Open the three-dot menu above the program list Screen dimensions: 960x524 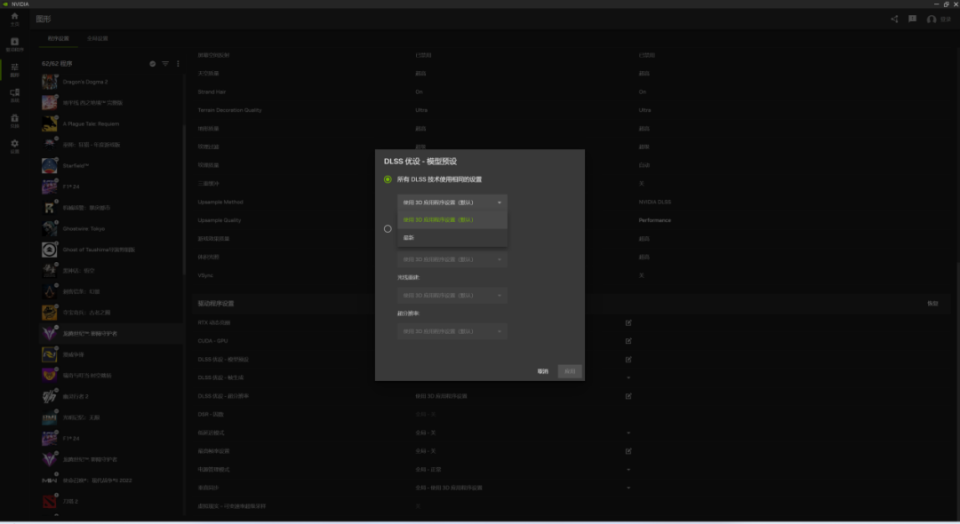[178, 64]
